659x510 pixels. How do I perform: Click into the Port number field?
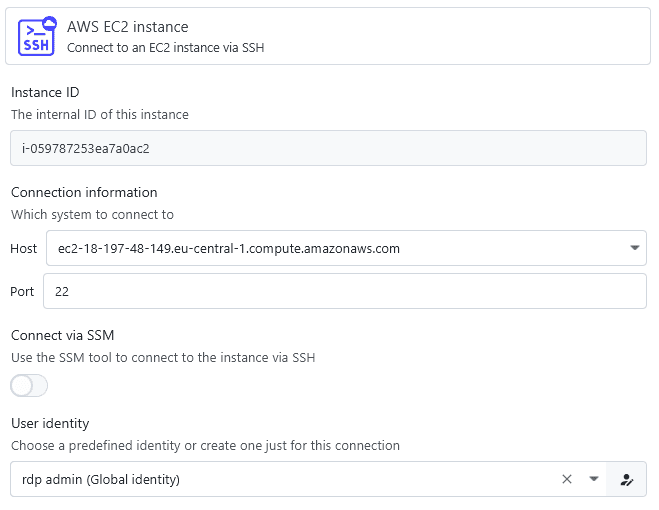pos(345,291)
